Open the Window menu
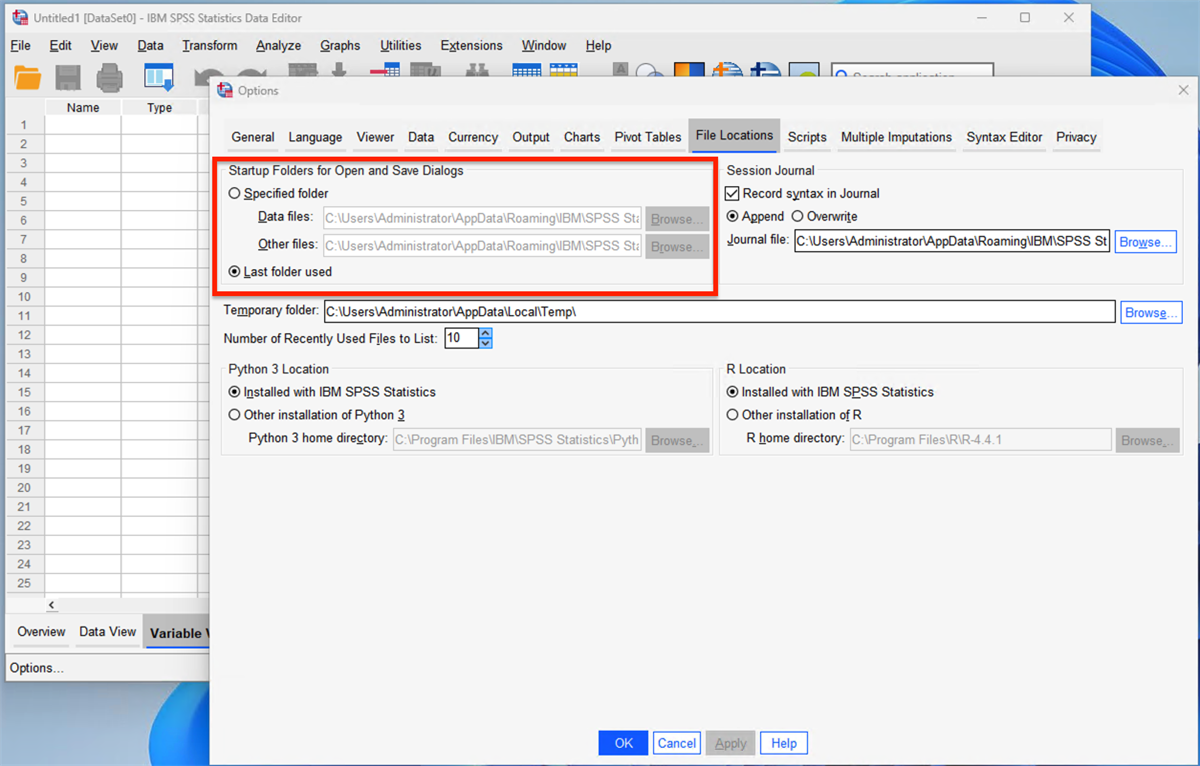Screen dimensions: 1200x766 coord(544,45)
